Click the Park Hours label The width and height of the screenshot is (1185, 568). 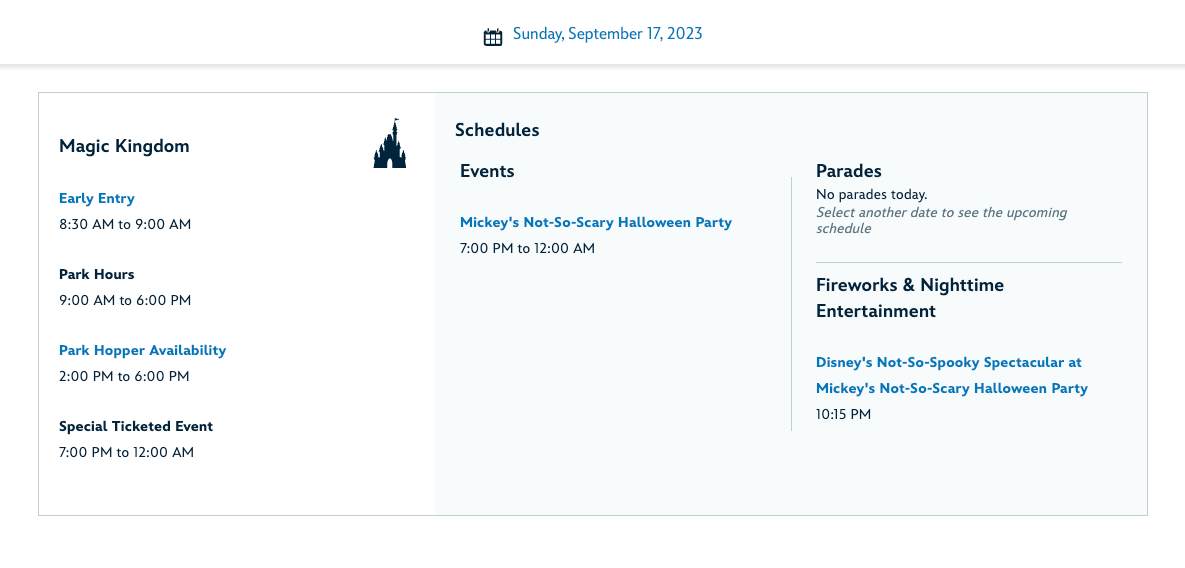96,274
